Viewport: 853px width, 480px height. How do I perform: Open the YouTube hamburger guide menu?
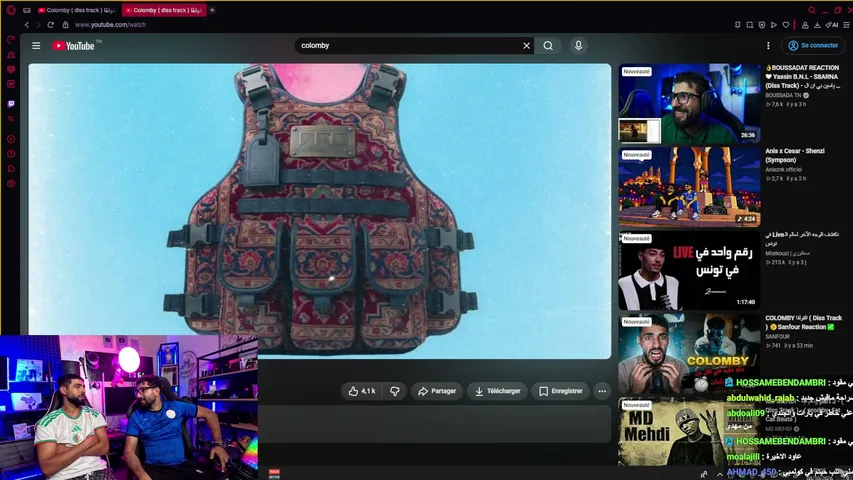tap(36, 46)
